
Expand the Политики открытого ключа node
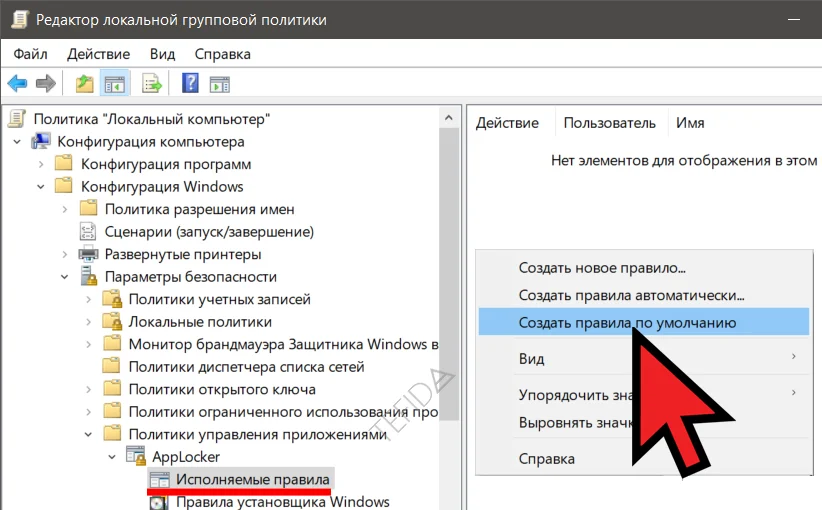89,389
